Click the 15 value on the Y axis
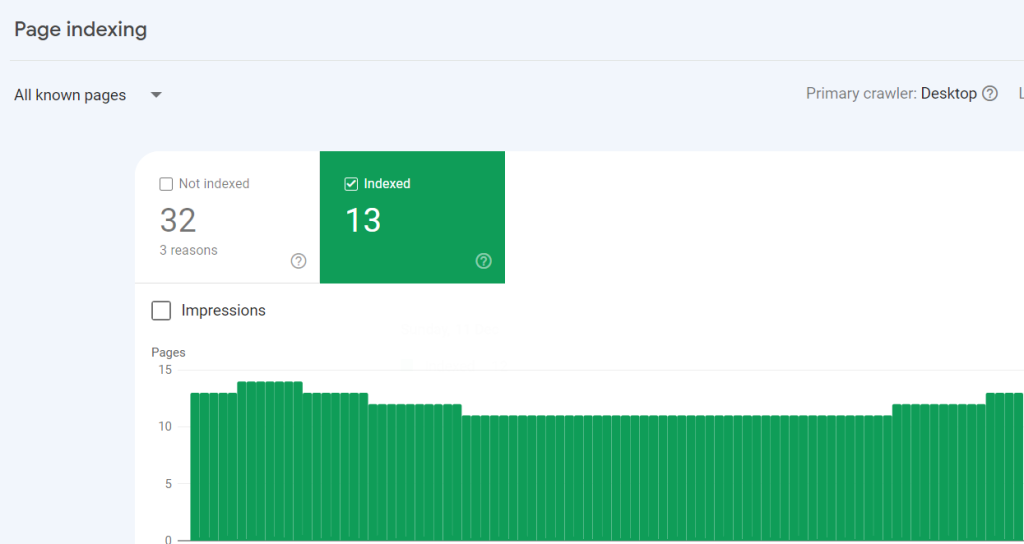This screenshot has height=544, width=1024. click(x=165, y=370)
